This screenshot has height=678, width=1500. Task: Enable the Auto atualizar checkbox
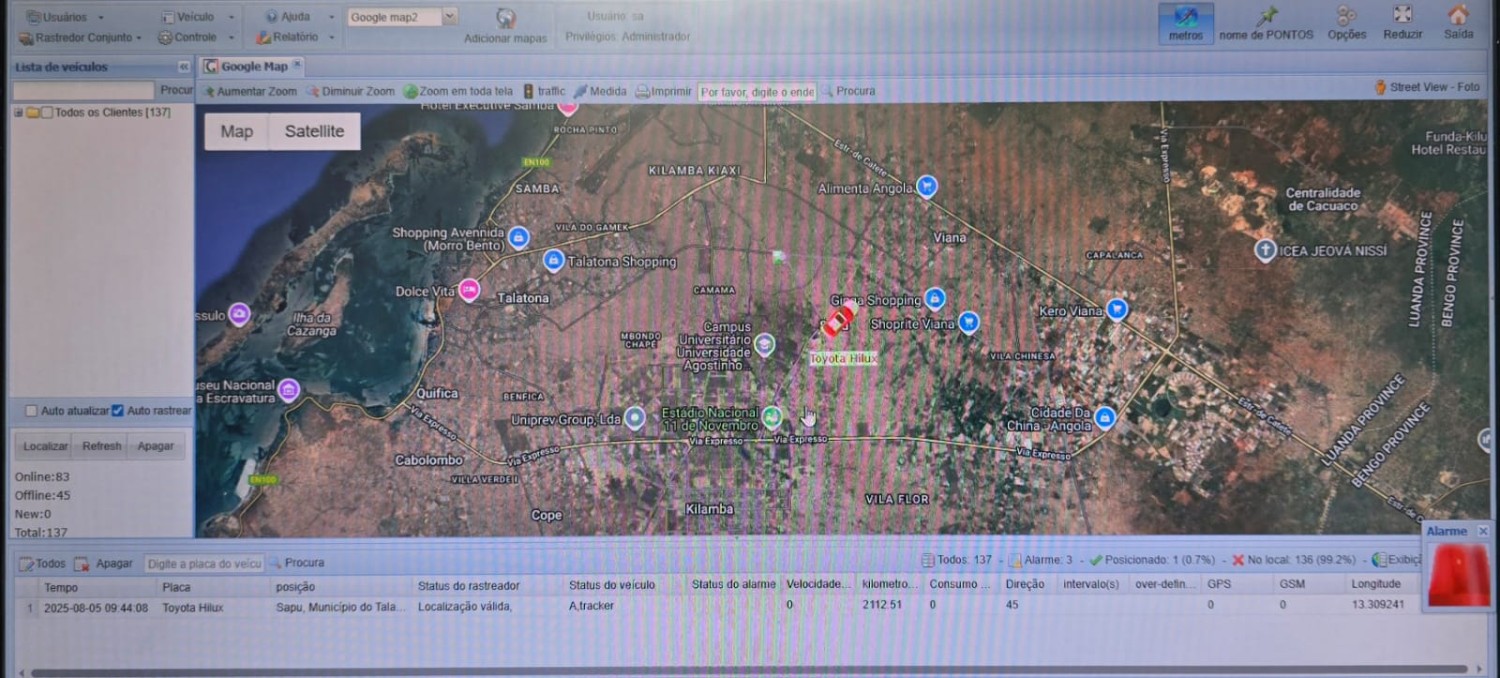point(32,411)
